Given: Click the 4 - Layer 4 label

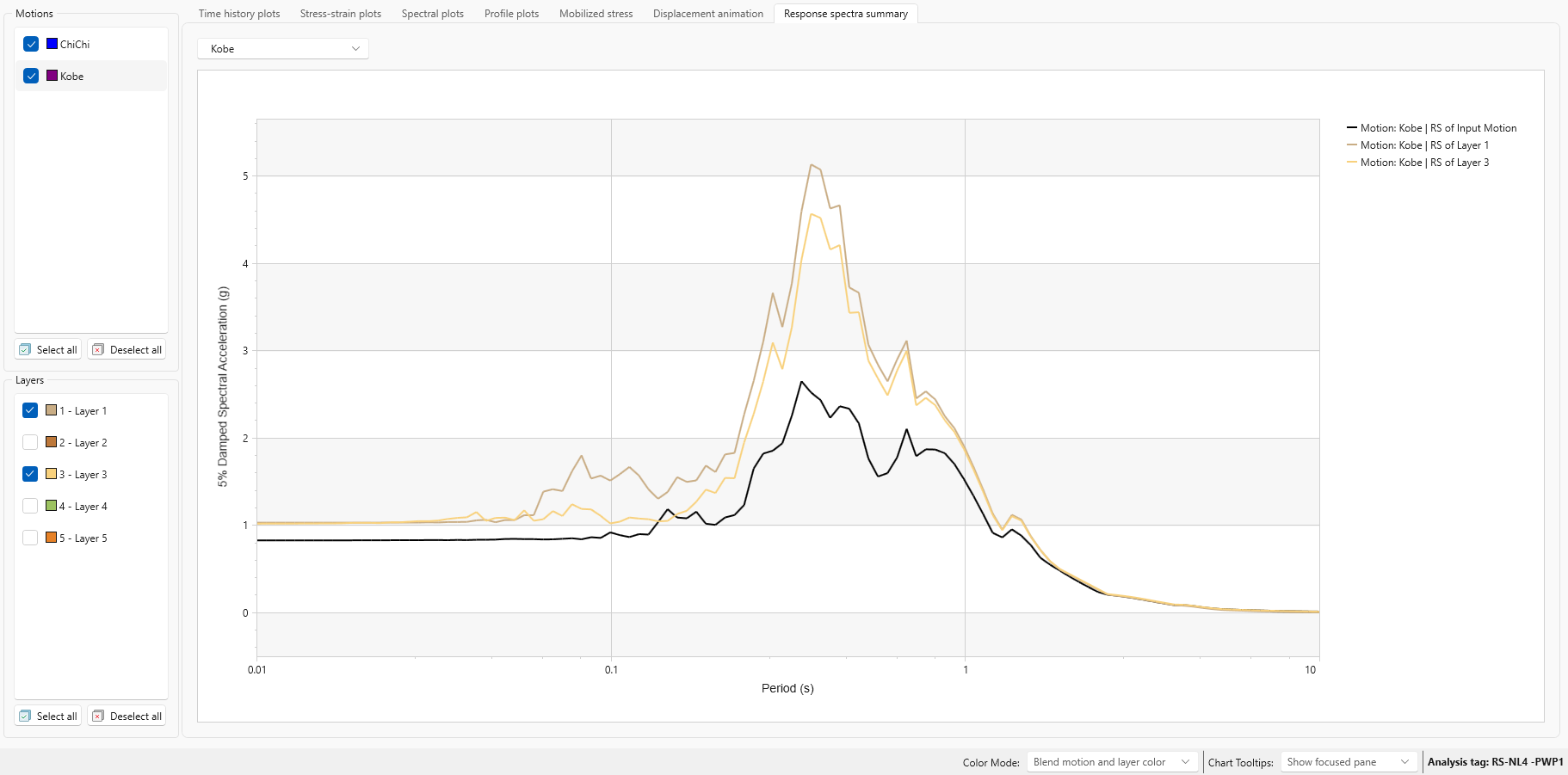Looking at the screenshot, I should 83,506.
